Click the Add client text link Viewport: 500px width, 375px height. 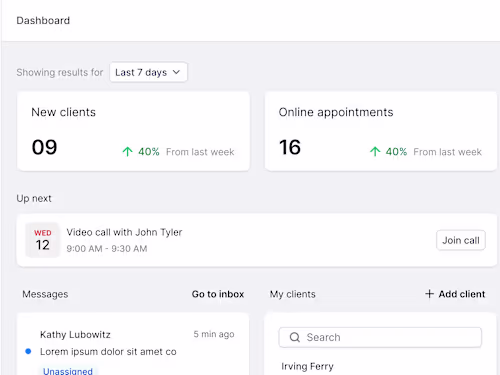(x=462, y=294)
